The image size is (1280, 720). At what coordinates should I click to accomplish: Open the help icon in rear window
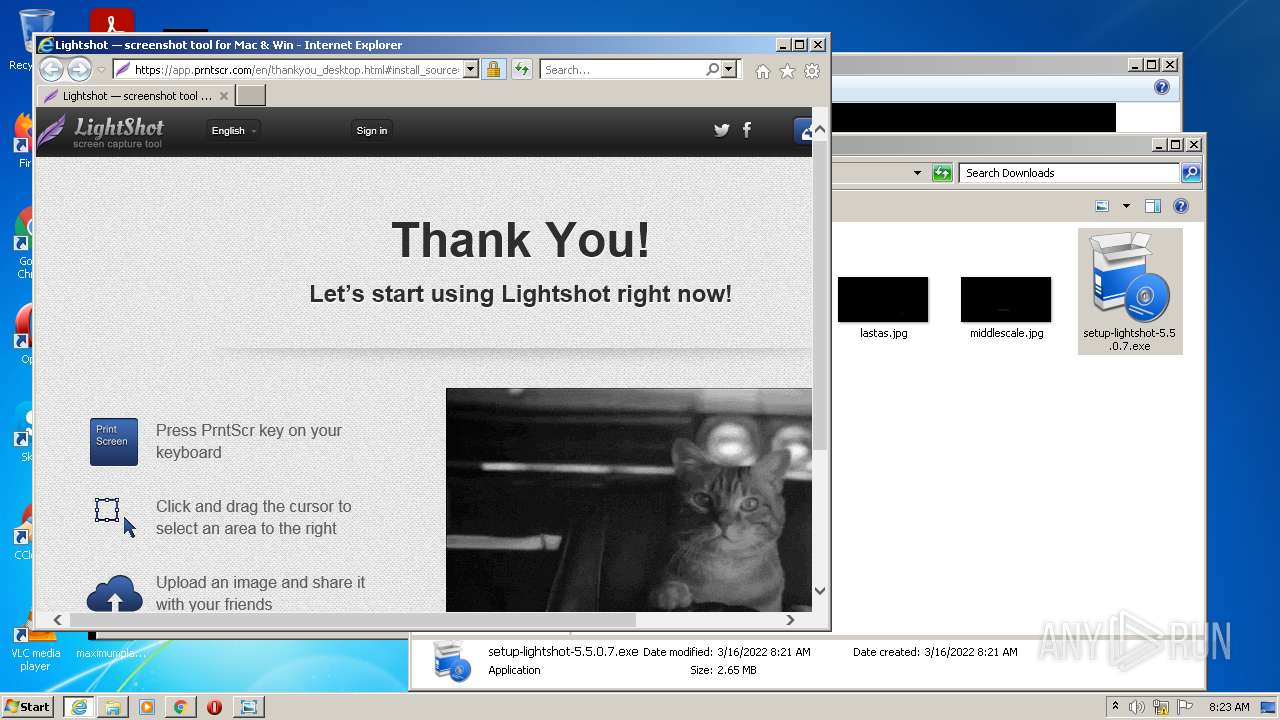click(x=1161, y=87)
